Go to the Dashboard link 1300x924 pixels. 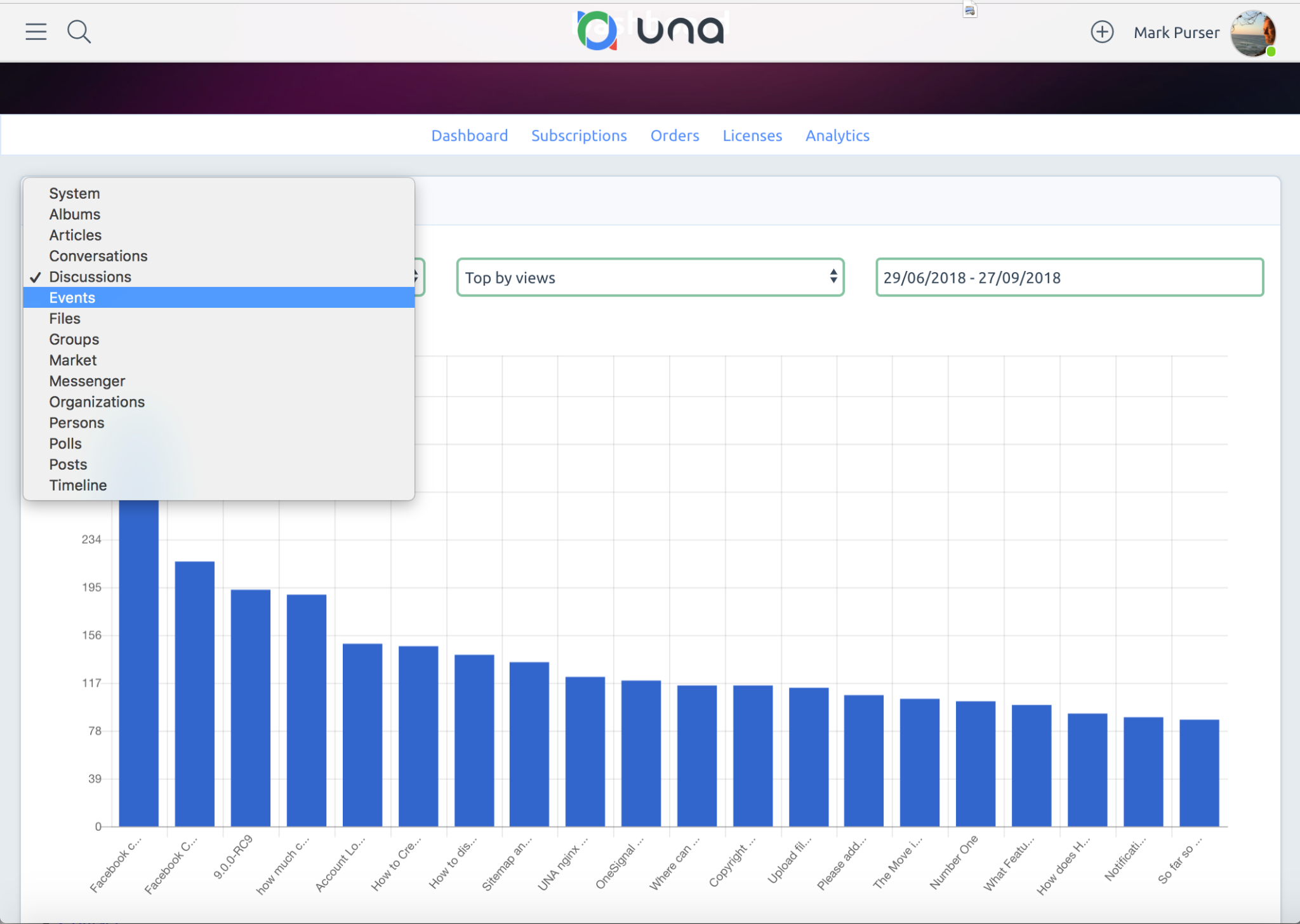pyautogui.click(x=469, y=136)
